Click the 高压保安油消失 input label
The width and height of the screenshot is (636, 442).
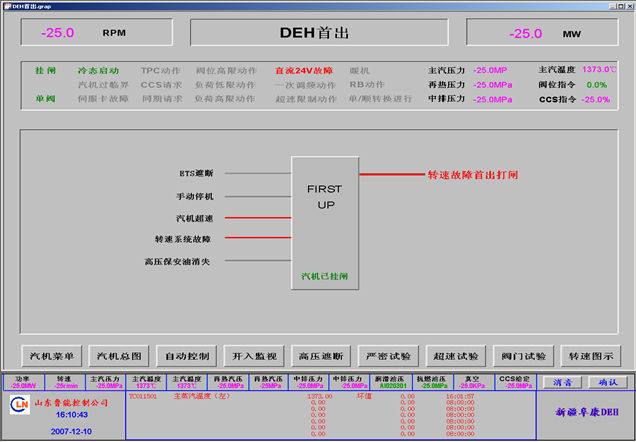point(177,262)
